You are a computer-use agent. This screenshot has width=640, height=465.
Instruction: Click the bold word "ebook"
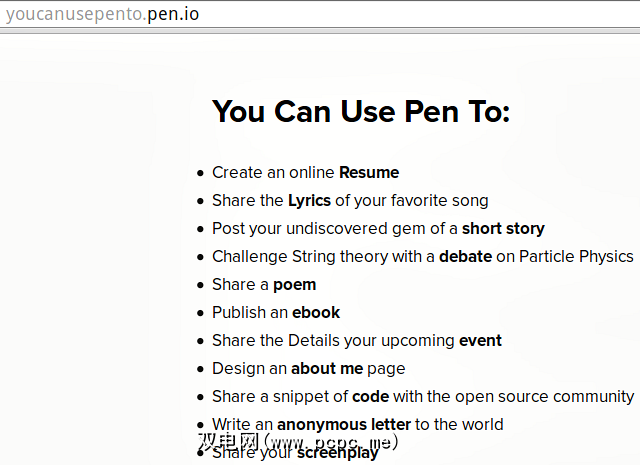(x=316, y=312)
